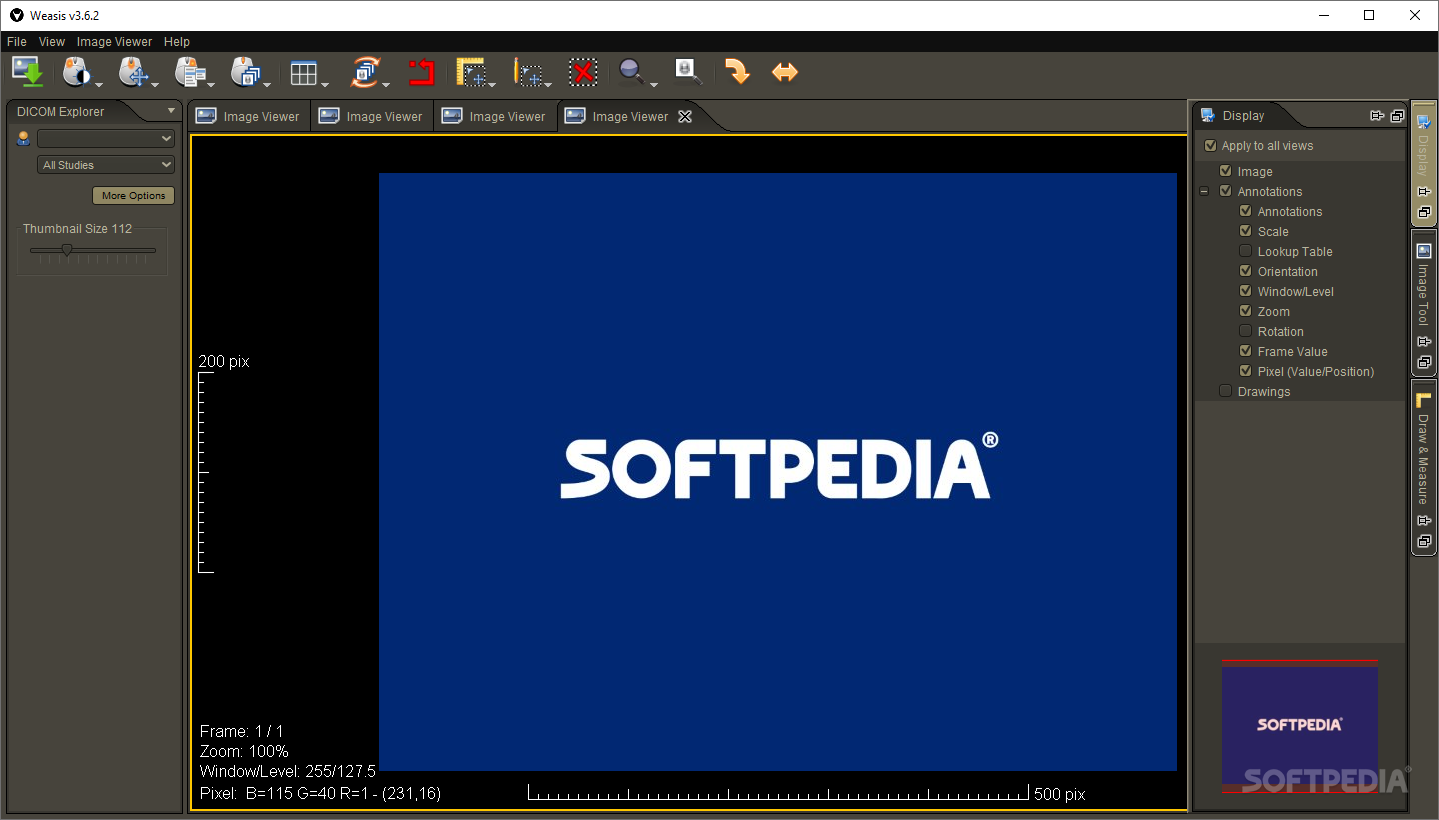
Task: Uncheck the parent Annotations group checkbox
Action: 1226,191
